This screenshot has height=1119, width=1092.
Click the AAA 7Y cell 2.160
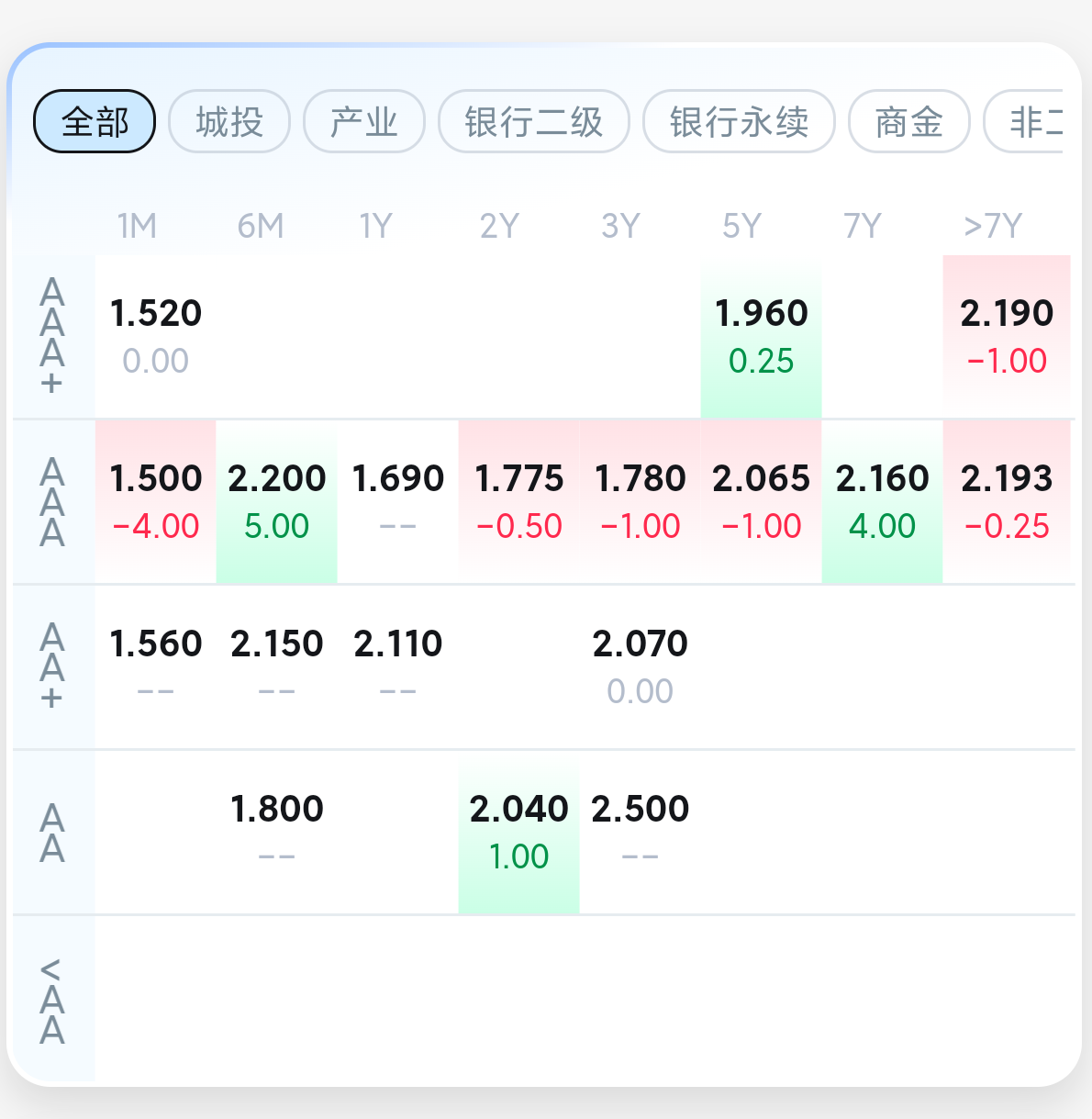882,501
